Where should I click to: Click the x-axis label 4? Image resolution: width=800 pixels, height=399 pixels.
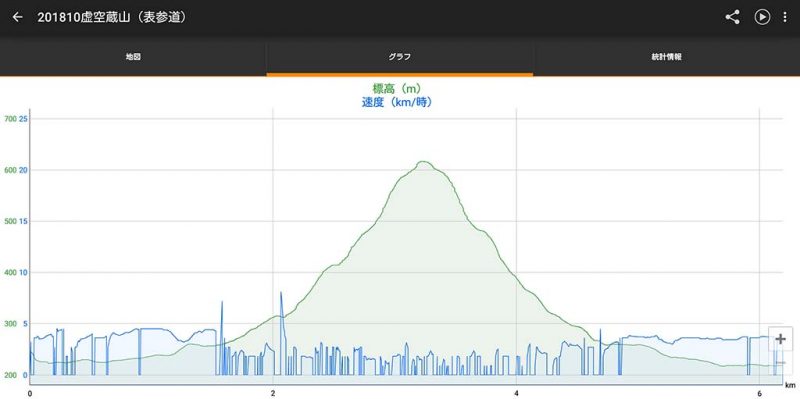point(516,393)
